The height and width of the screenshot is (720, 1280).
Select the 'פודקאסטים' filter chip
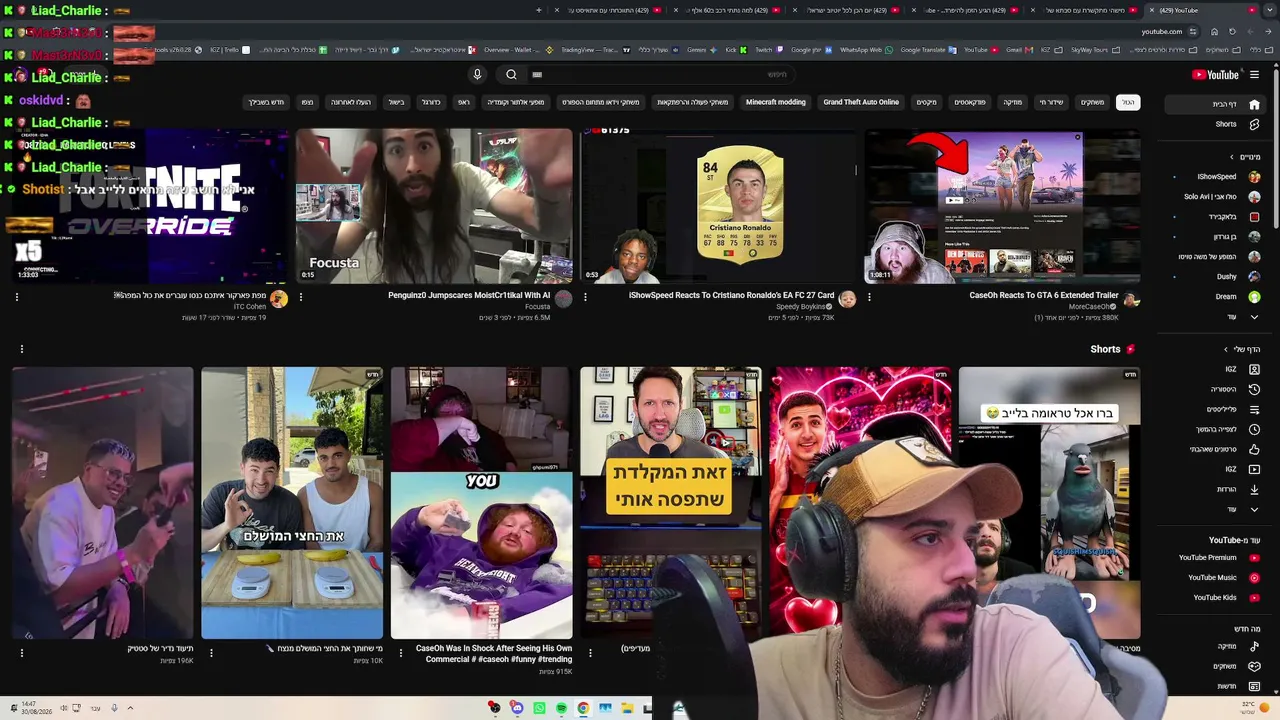[970, 102]
